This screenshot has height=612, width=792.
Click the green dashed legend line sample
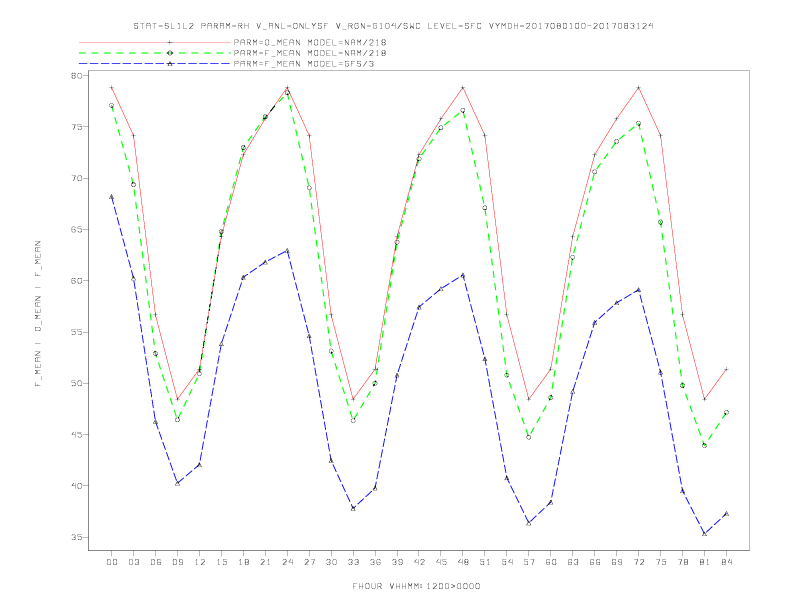155,53
